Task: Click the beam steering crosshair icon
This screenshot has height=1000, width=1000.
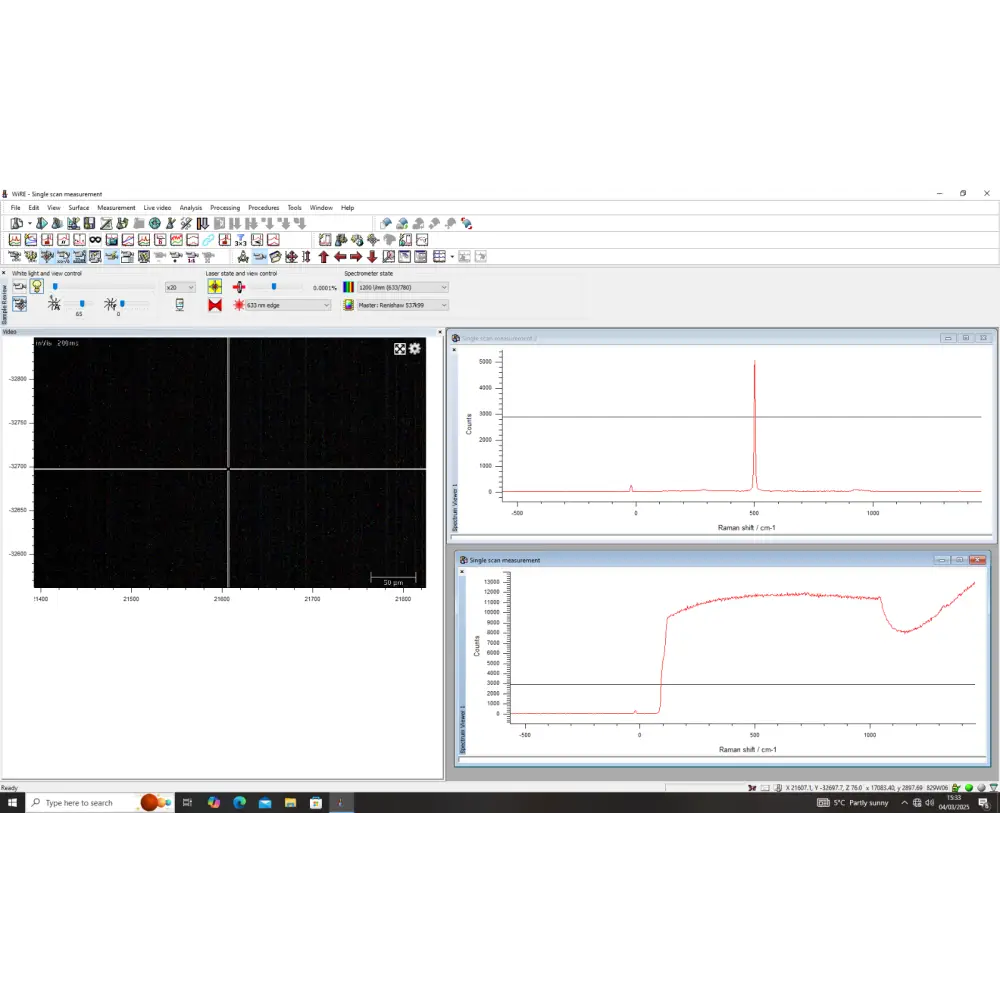Action: [x=213, y=285]
